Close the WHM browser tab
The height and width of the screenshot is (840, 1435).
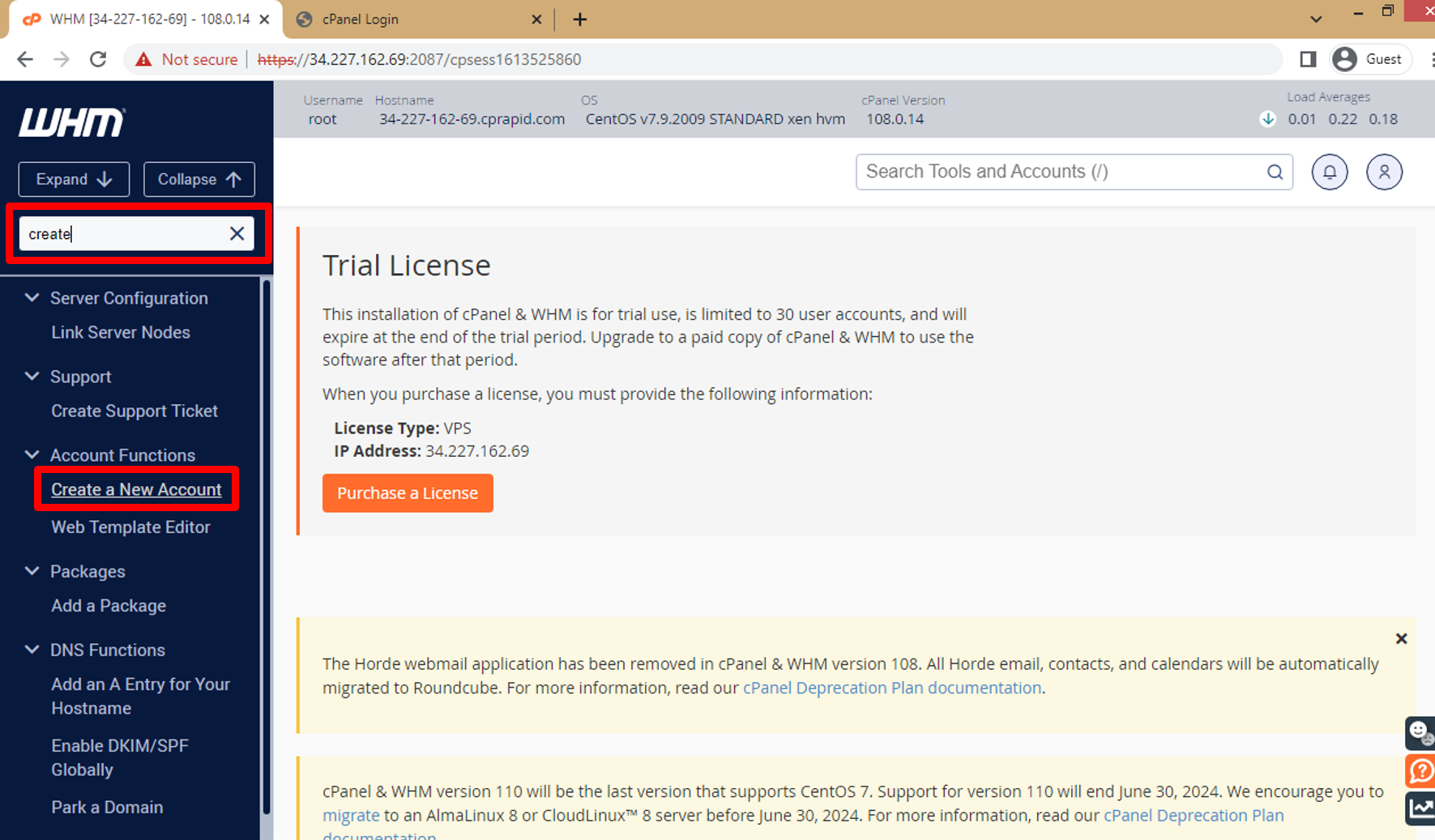(x=264, y=19)
